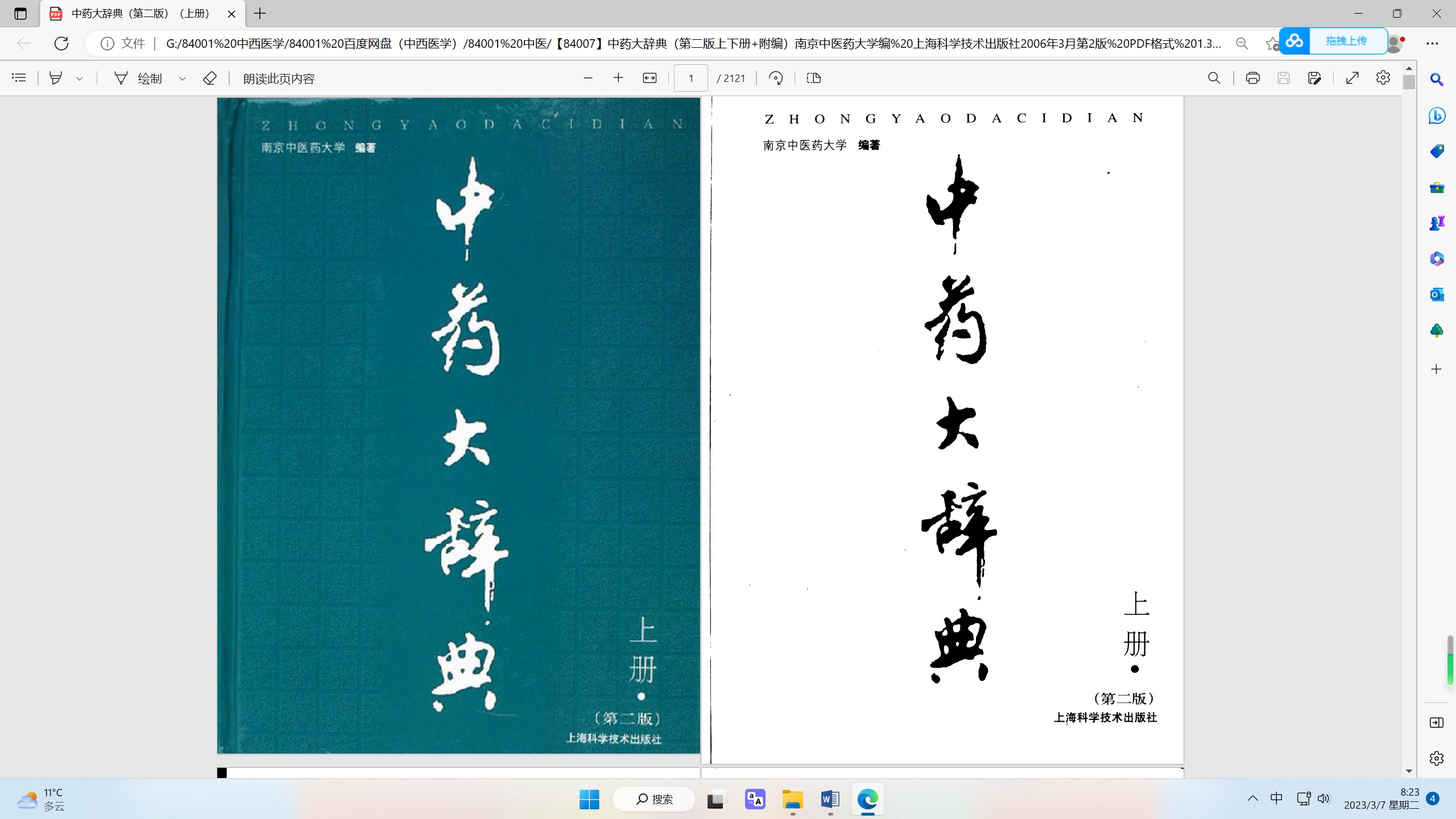Viewport: 1456px width, 819px height.
Task: Search within the PDF document
Action: [x=1214, y=78]
